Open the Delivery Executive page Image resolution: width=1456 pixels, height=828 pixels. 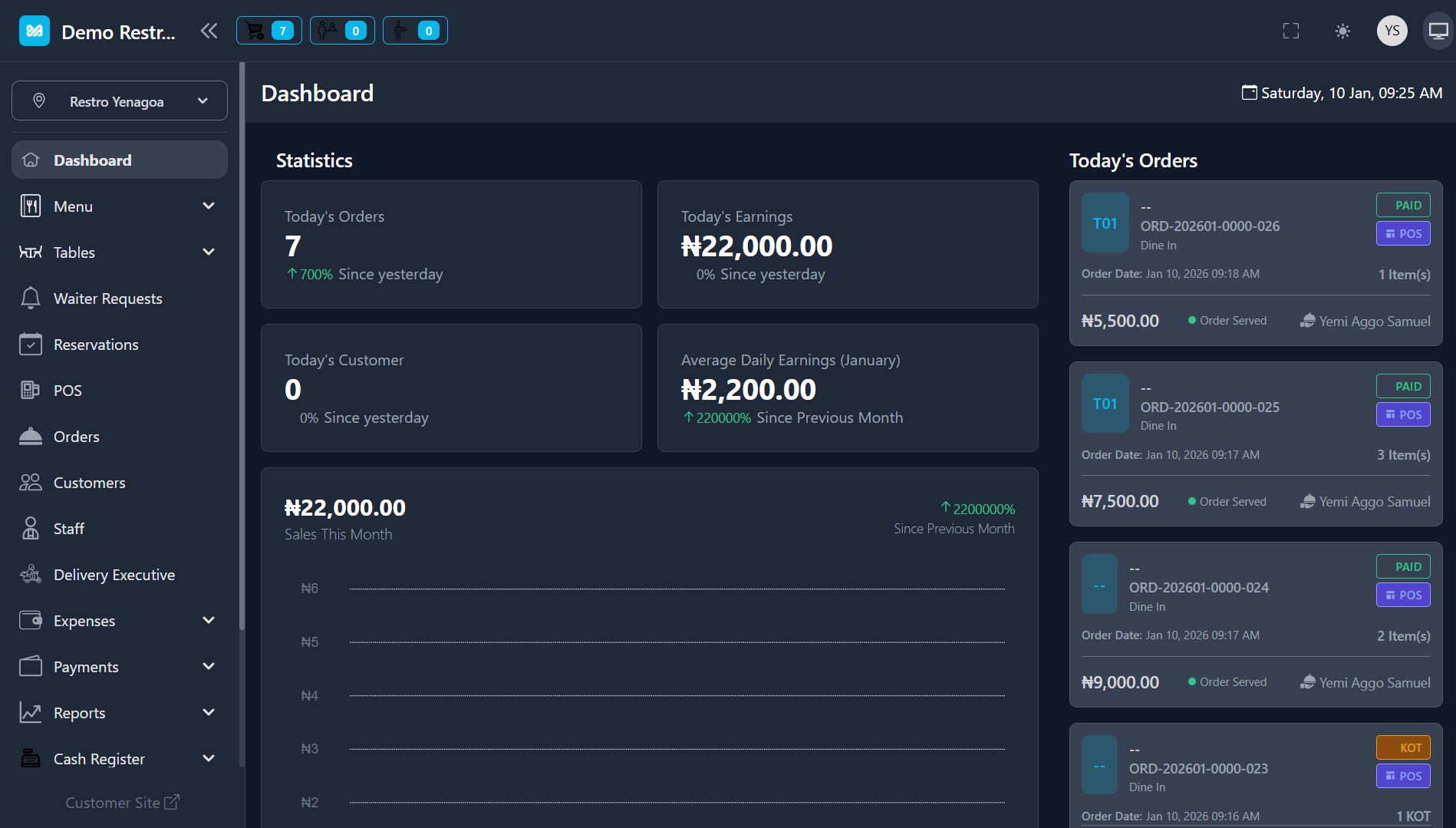pos(114,575)
